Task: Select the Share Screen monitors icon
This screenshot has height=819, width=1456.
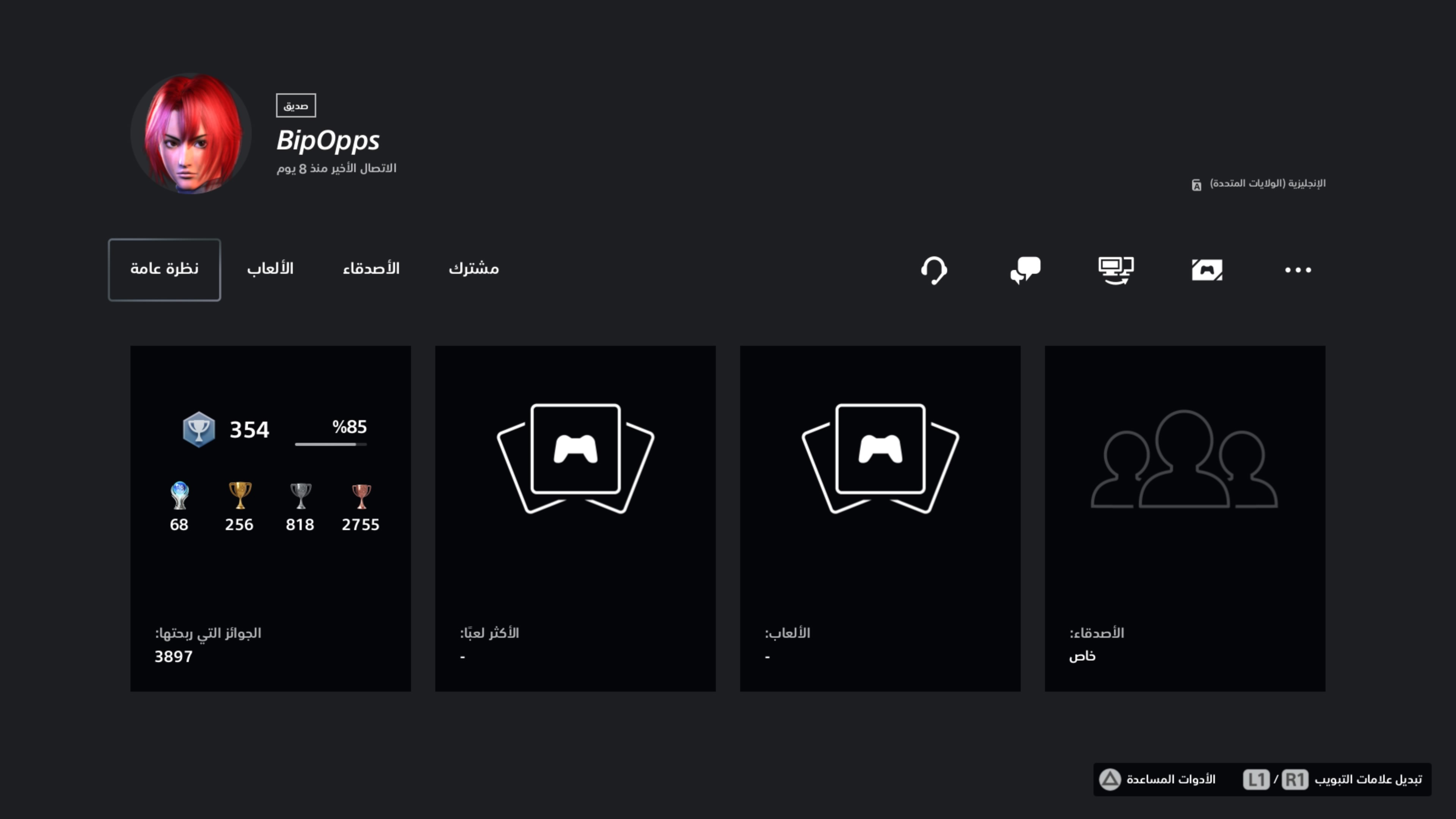Action: [1116, 270]
